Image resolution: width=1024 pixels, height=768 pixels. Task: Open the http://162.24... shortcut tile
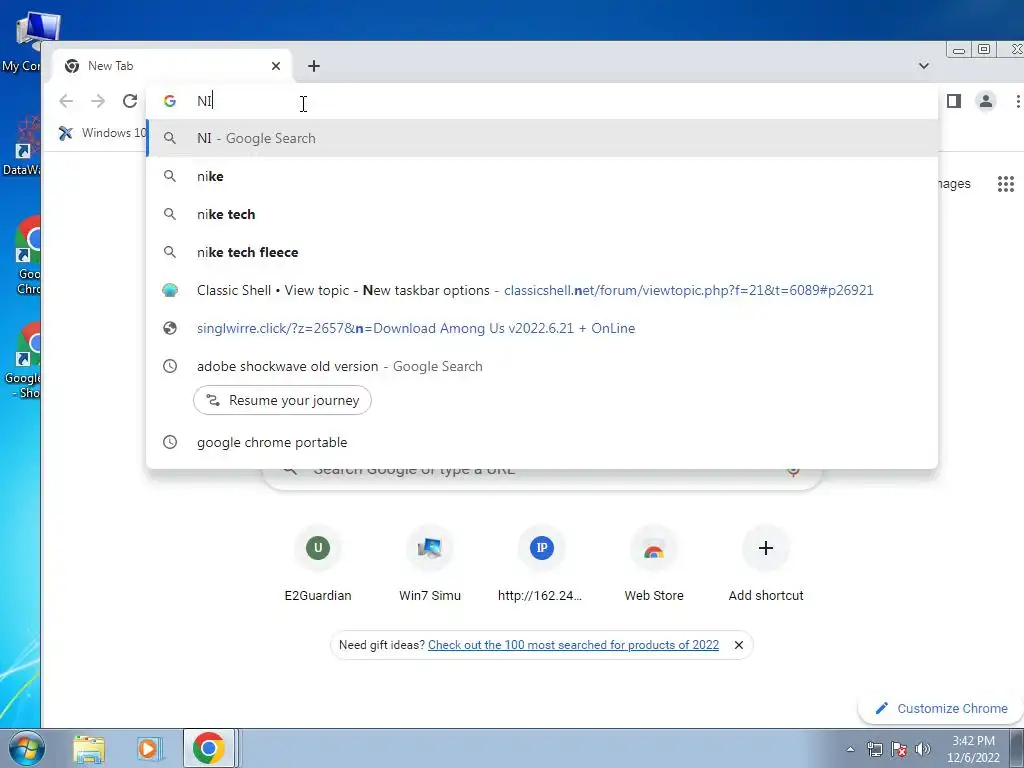point(541,565)
